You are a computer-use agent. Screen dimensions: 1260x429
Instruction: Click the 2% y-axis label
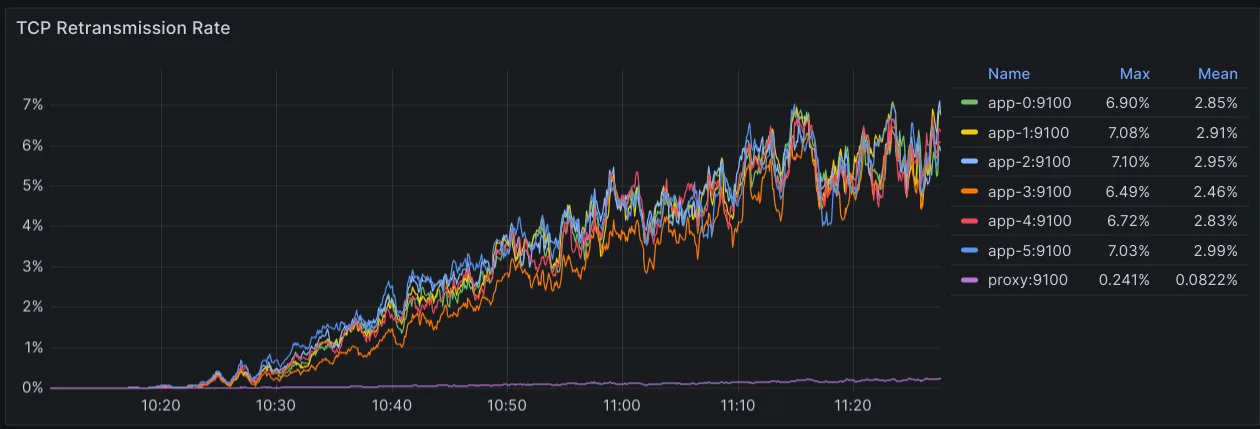[x=33, y=307]
